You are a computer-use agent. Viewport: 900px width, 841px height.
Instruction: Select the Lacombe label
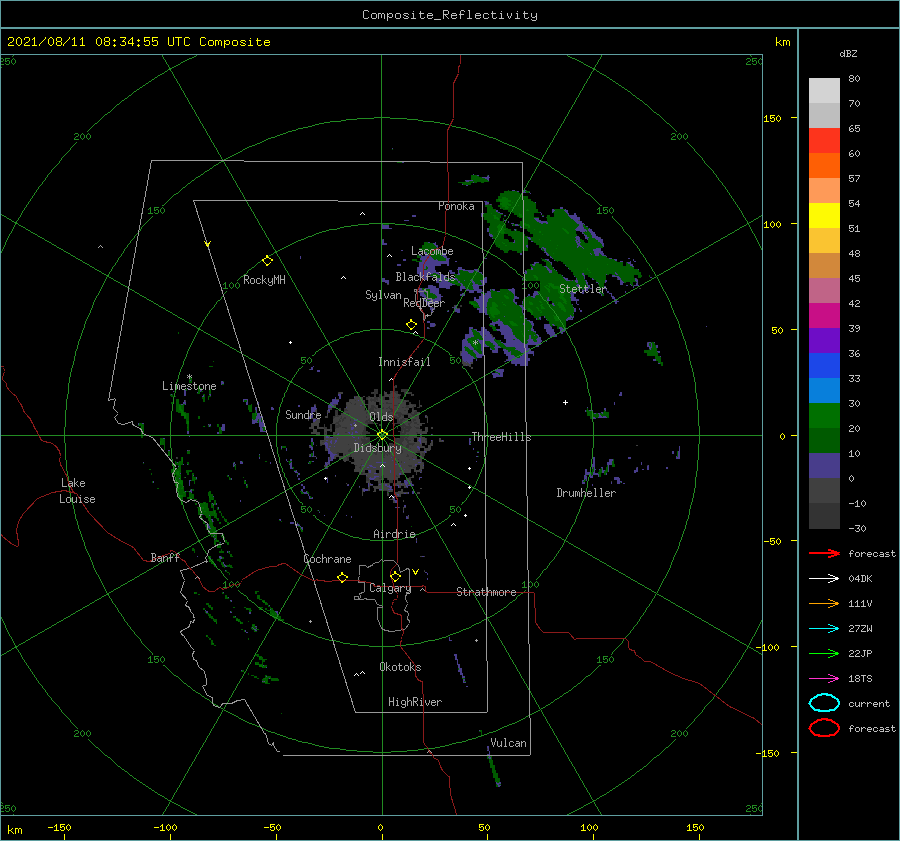coord(432,251)
